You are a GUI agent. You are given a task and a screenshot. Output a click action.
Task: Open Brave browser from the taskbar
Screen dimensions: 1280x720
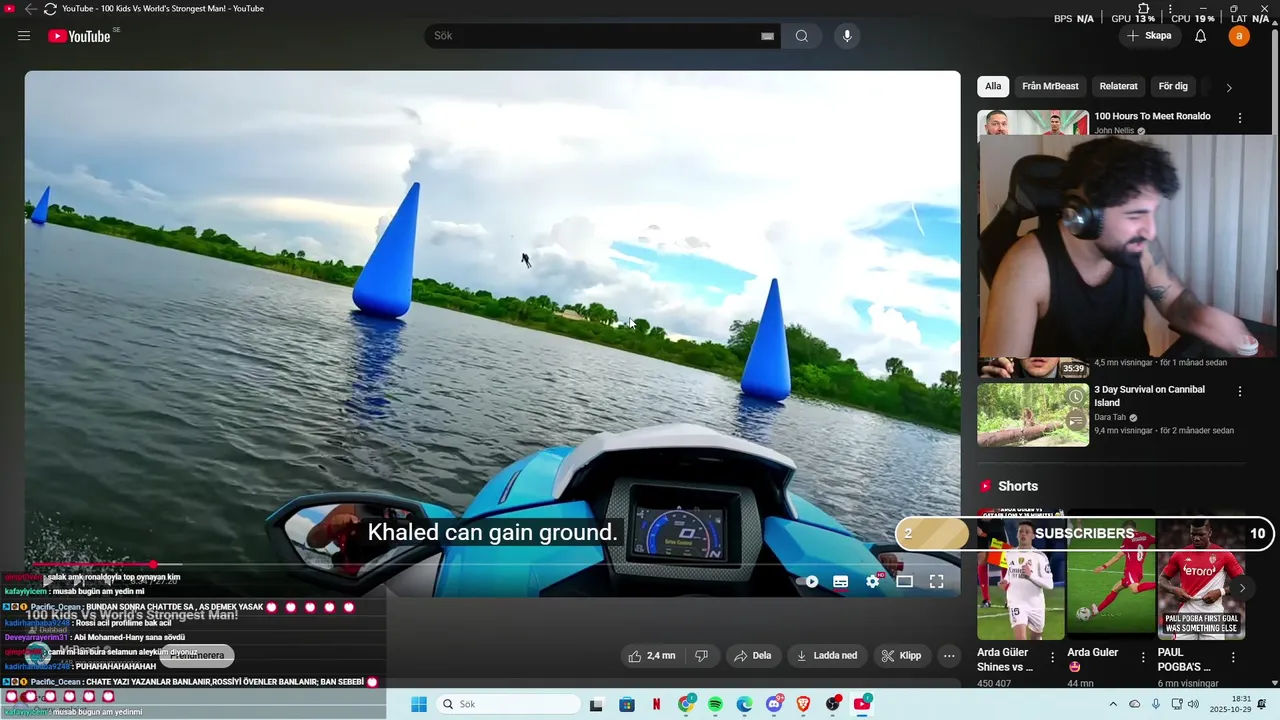[804, 704]
